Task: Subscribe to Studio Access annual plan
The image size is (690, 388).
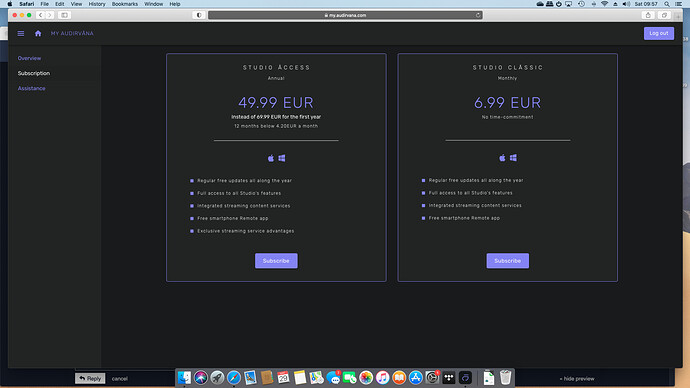Action: tap(276, 260)
